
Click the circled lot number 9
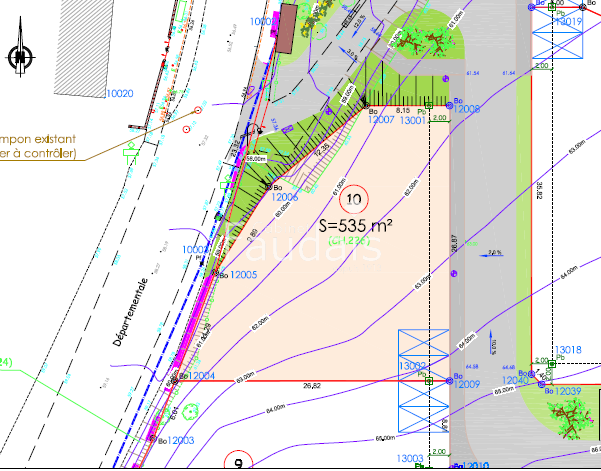(x=239, y=462)
